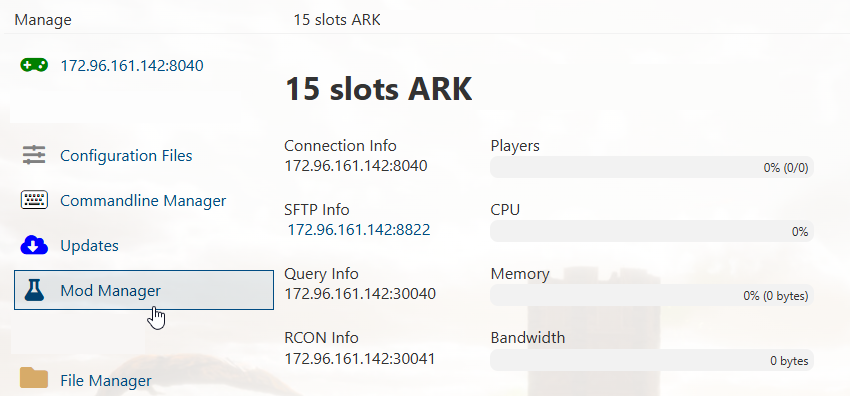Screen dimensions: 850x396
Task: Click the SFTP address 172.96.161.142:8822 link
Action: tap(358, 230)
